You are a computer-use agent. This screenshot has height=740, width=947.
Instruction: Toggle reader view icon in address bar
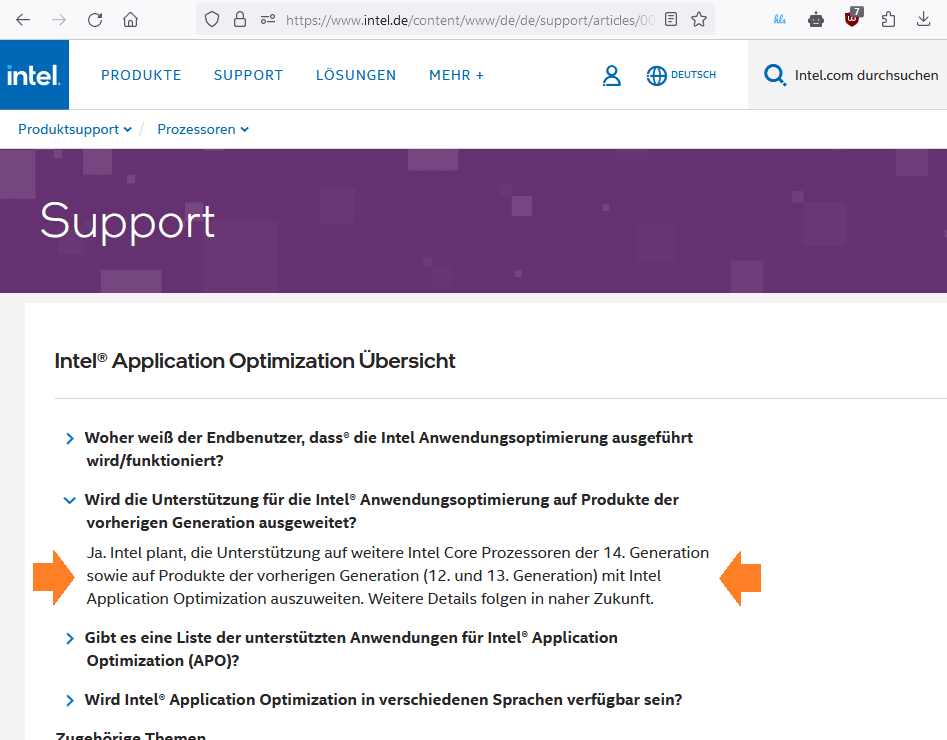(670, 20)
